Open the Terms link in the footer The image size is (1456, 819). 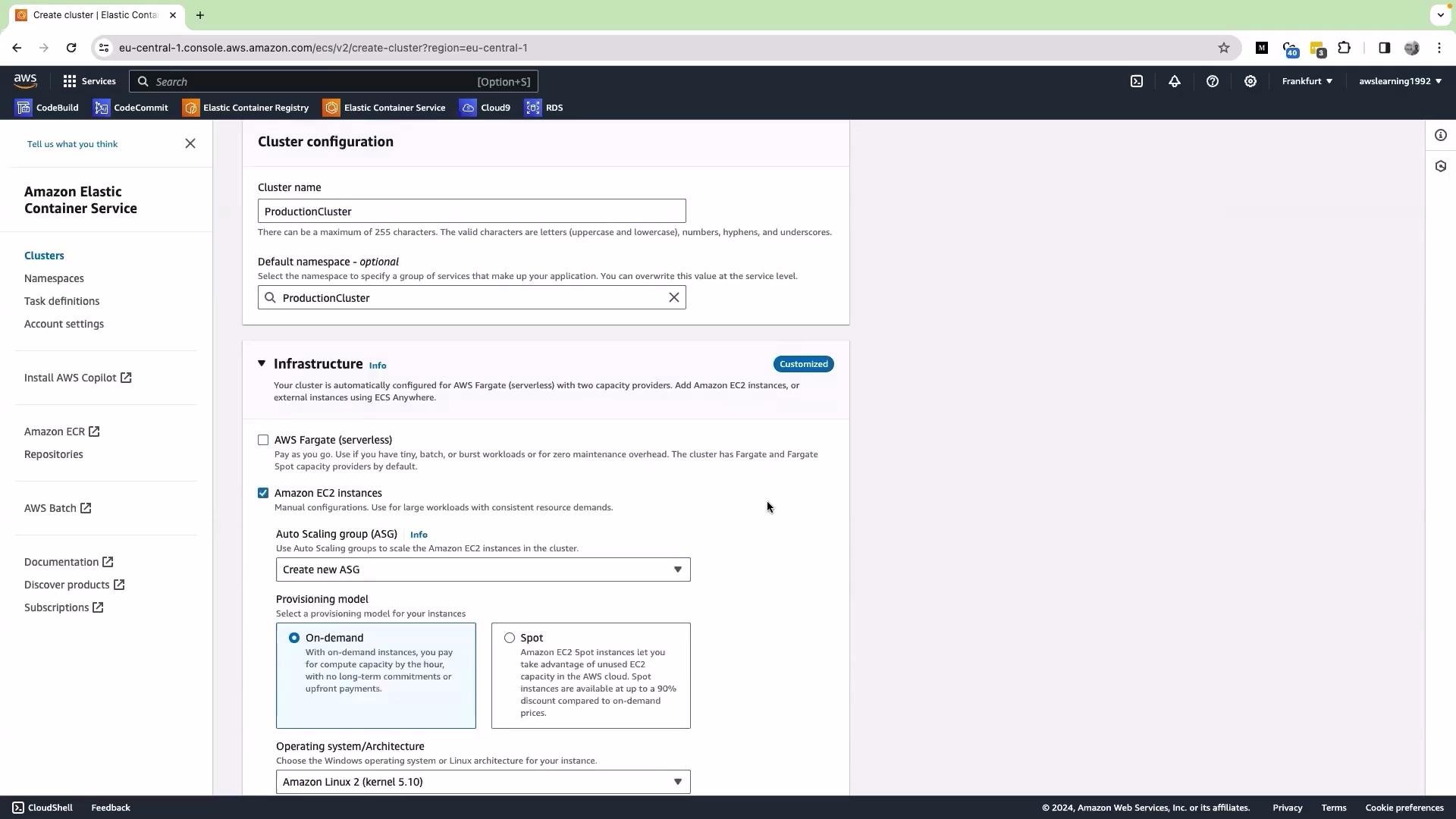pos(1333,808)
